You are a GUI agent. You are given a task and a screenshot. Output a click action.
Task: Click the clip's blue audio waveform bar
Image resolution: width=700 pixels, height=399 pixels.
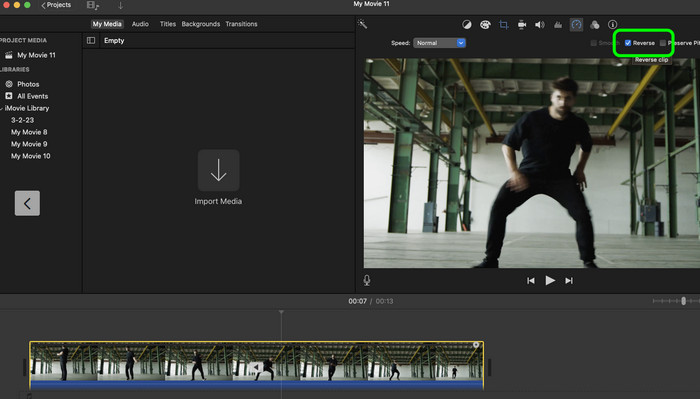click(x=257, y=385)
